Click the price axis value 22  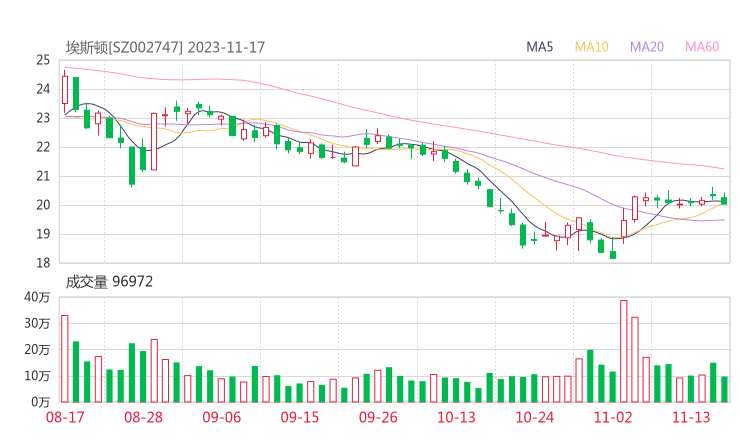point(43,147)
